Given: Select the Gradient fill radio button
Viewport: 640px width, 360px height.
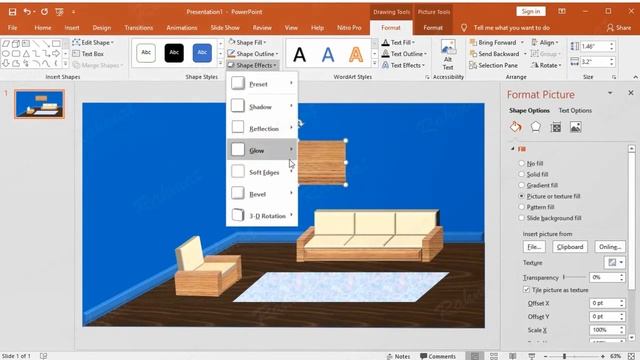Looking at the screenshot, I should point(521,185).
